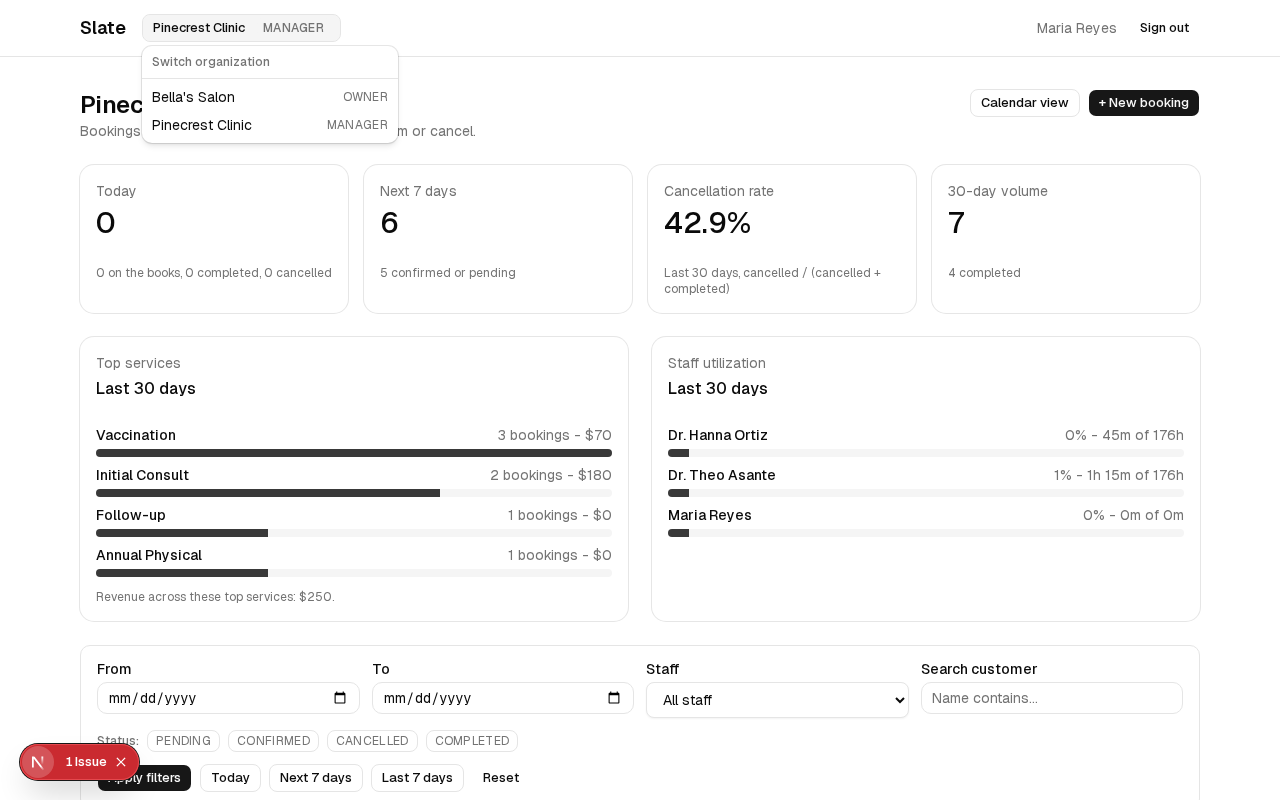
Task: Create a new booking
Action: [x=1144, y=103]
